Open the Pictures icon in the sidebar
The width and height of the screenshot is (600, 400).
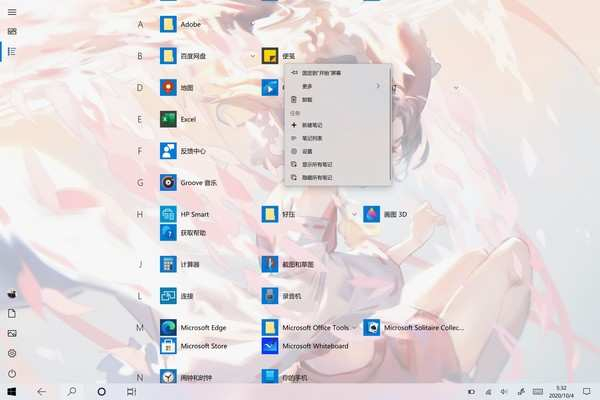tap(12, 333)
